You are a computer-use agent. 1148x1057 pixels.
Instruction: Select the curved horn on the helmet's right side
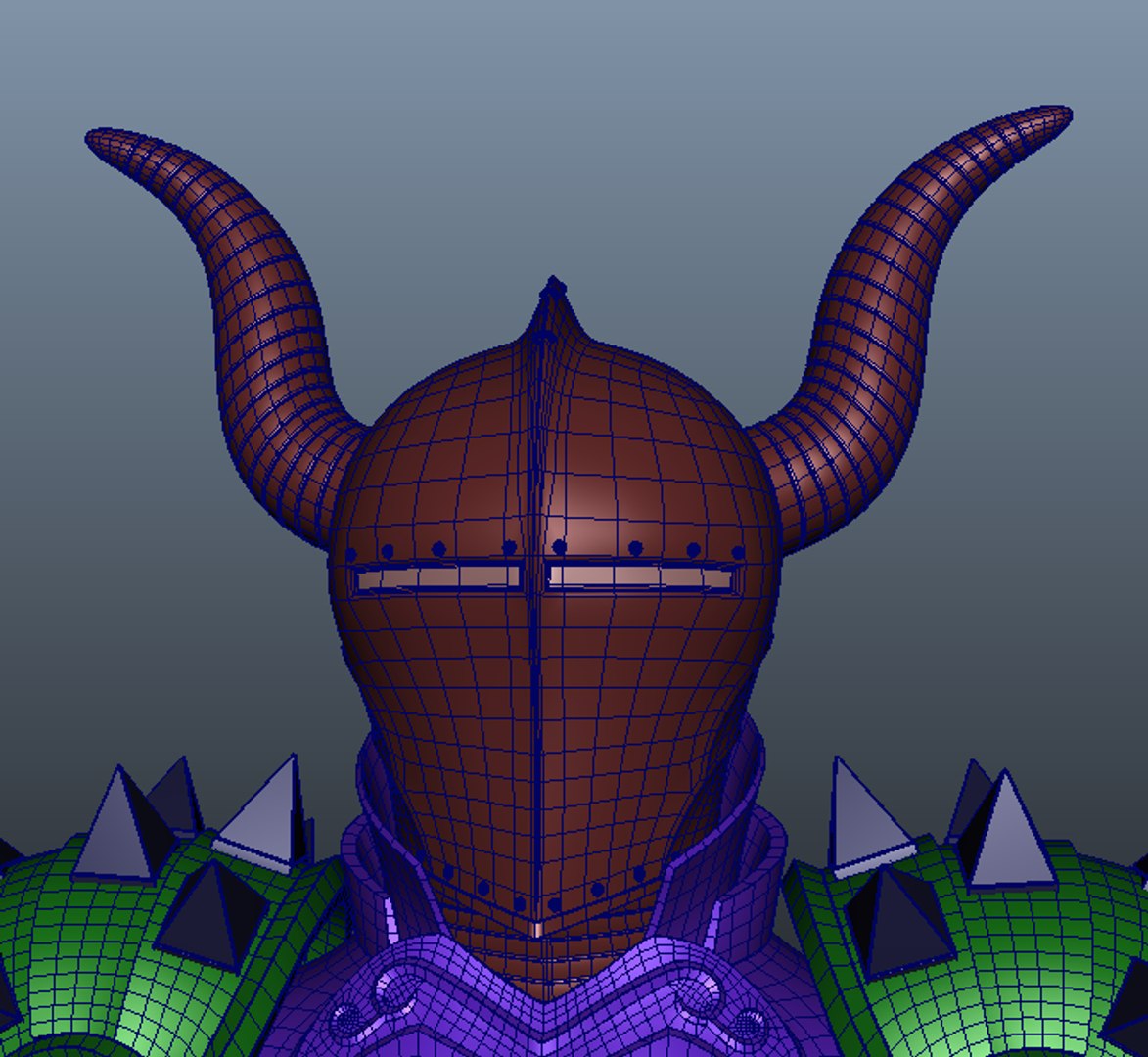(x=879, y=330)
